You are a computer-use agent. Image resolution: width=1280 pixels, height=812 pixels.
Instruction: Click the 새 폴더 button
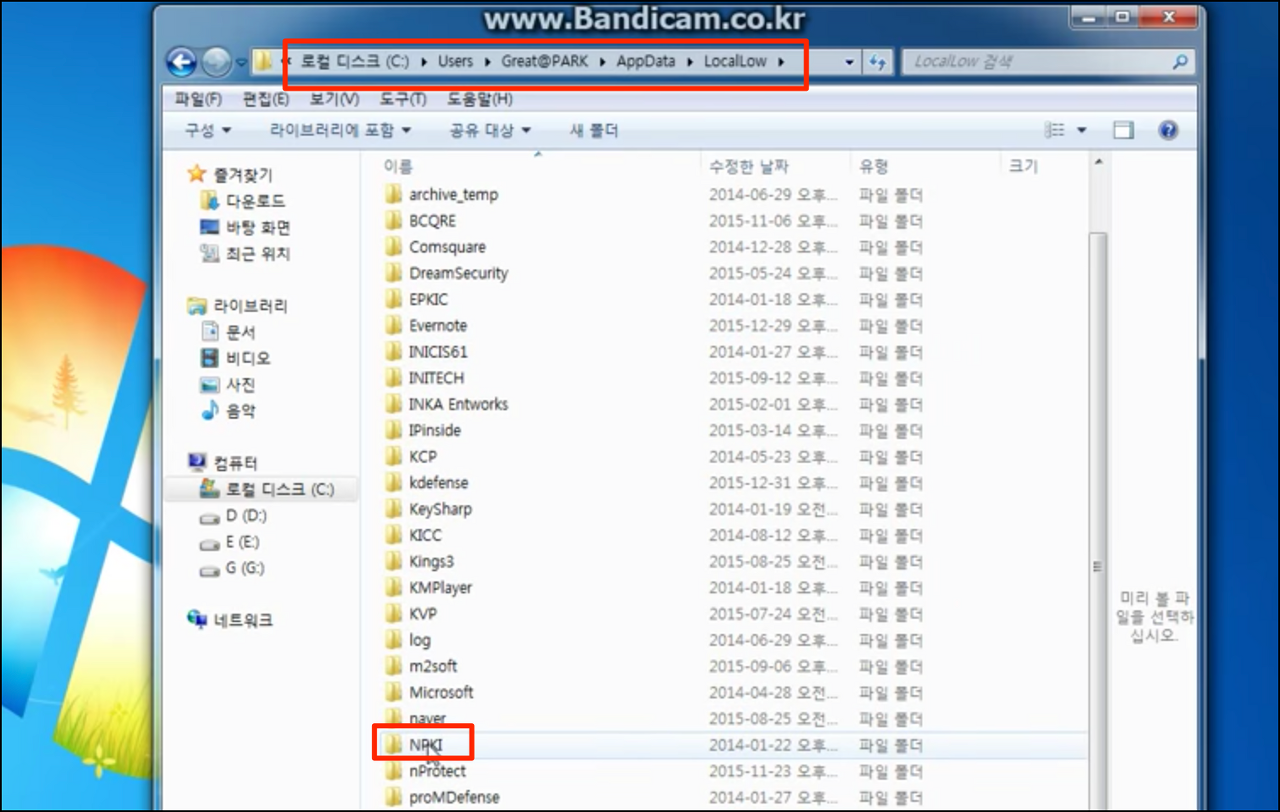click(x=594, y=130)
